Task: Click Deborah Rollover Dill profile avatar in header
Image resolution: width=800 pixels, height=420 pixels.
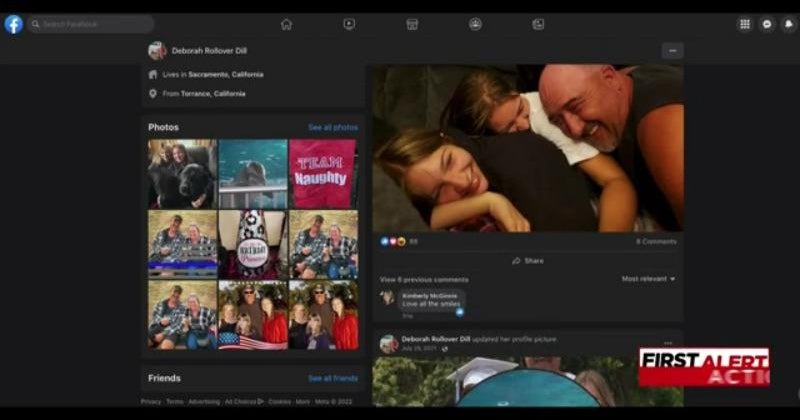Action: (x=157, y=51)
